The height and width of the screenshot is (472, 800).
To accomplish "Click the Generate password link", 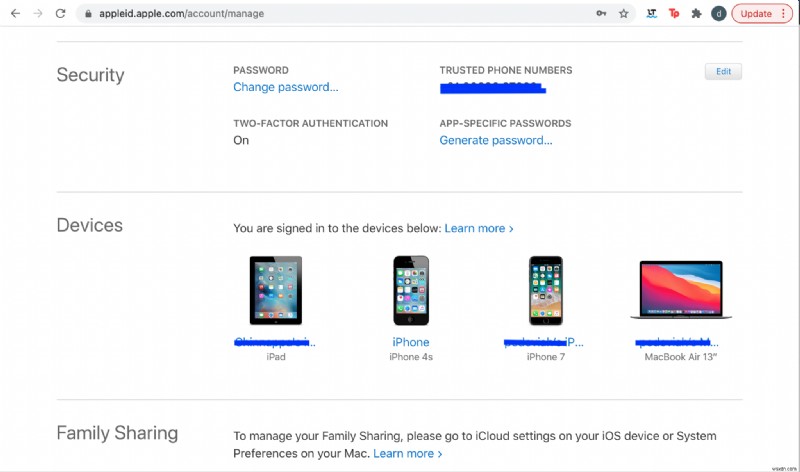I will click(496, 140).
